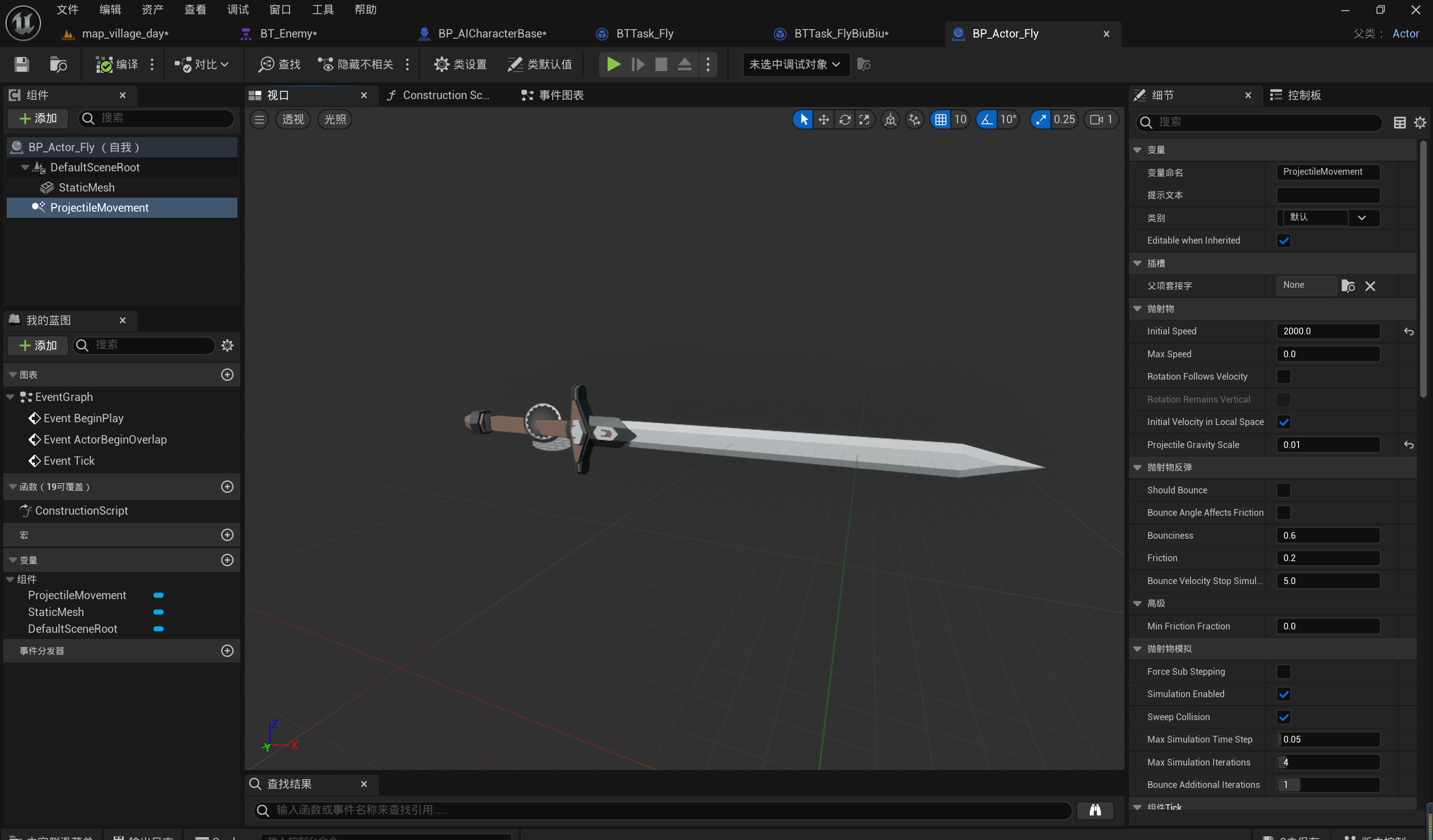Screen dimensions: 1433x840
Task: Click binoculars search icon in find results
Action: point(1095,810)
